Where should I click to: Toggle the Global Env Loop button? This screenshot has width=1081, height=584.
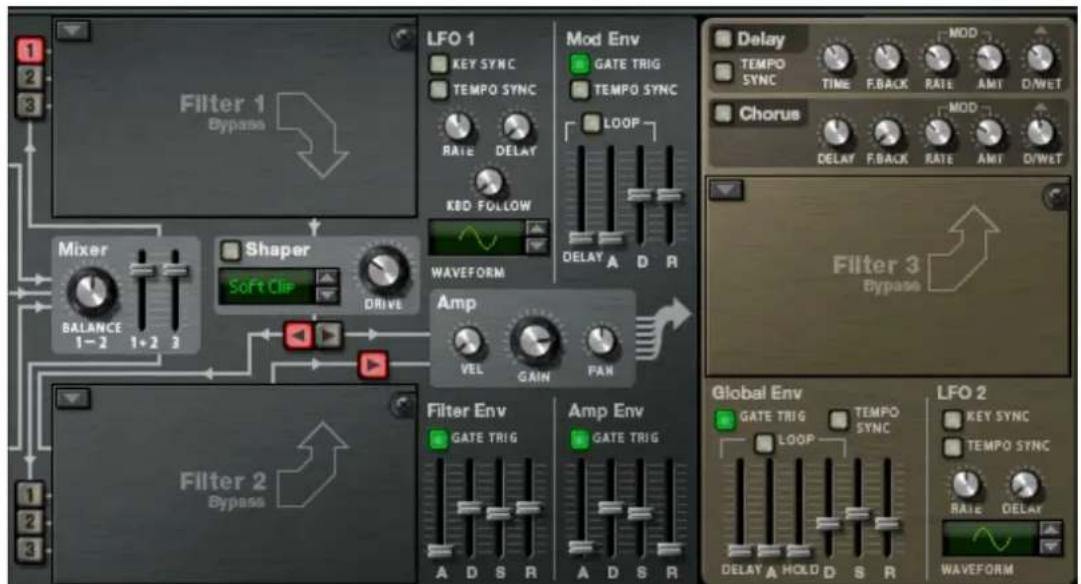764,443
